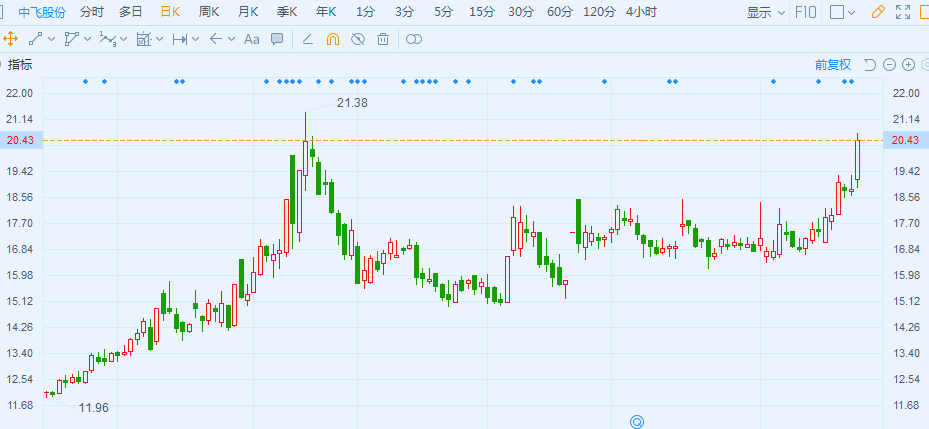
Task: Expand the layout square dropdown arrow
Action: (x=851, y=12)
